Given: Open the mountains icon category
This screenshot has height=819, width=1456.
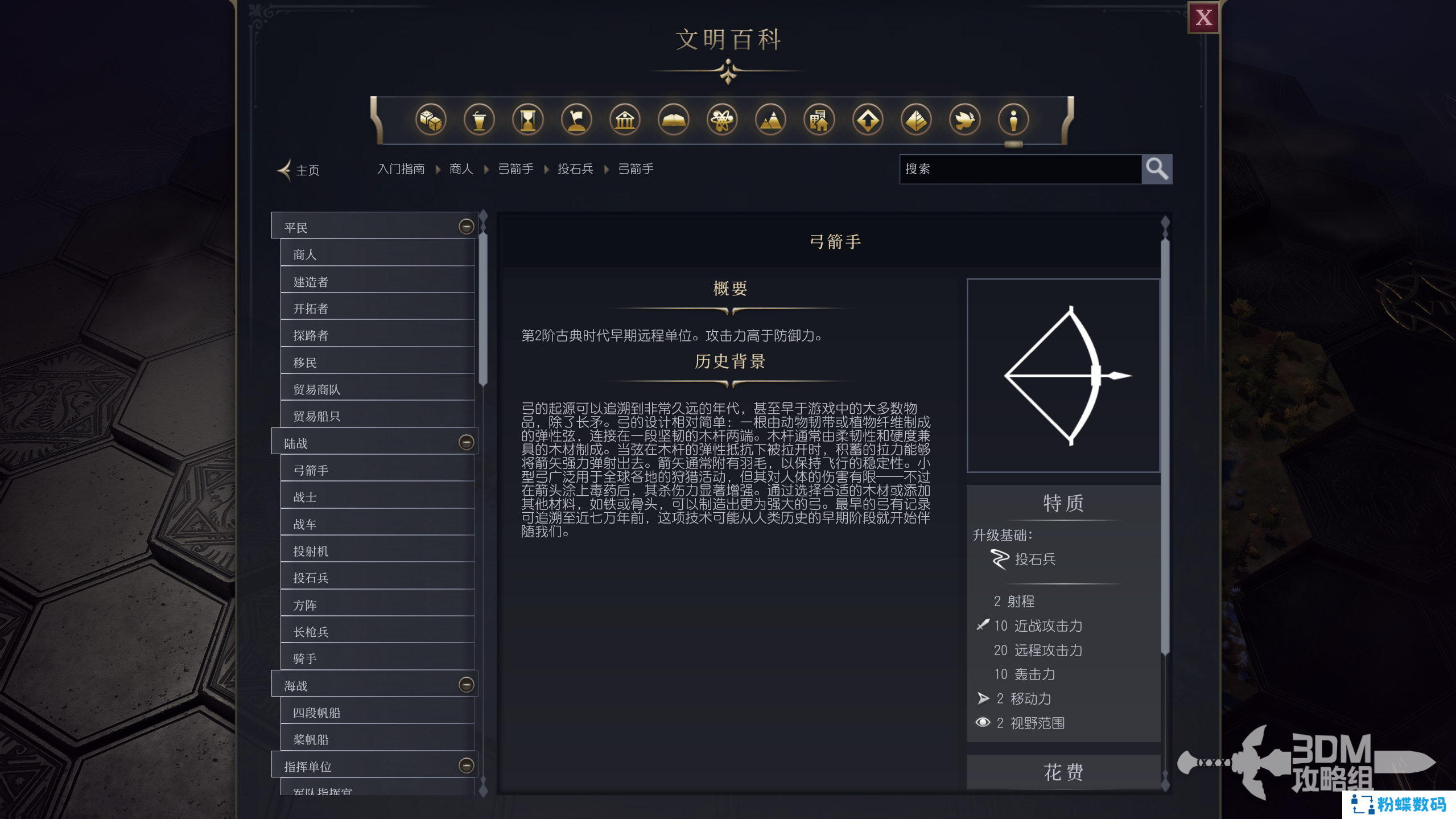Looking at the screenshot, I should pos(770,120).
